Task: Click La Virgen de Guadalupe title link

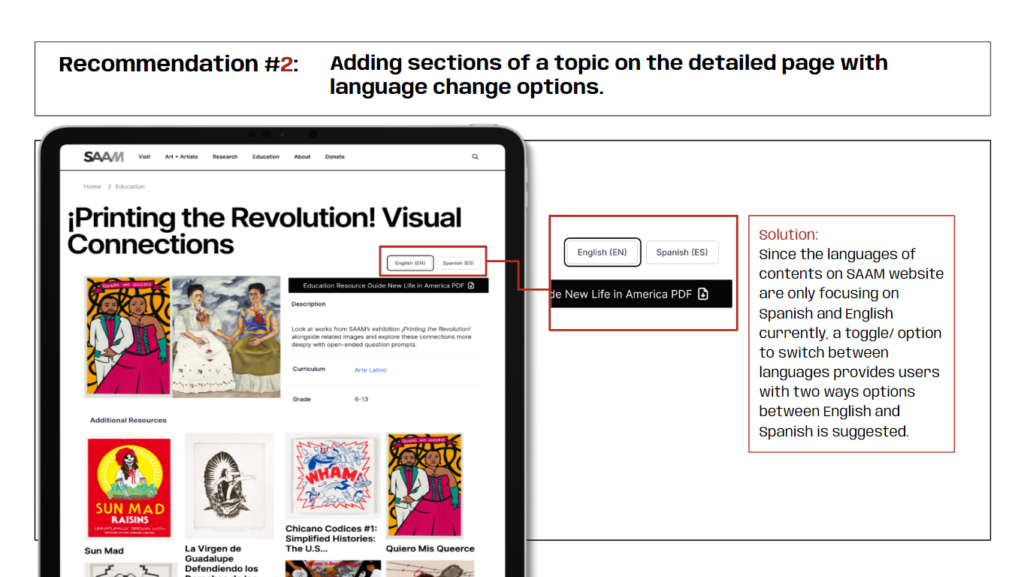Action: [x=222, y=561]
